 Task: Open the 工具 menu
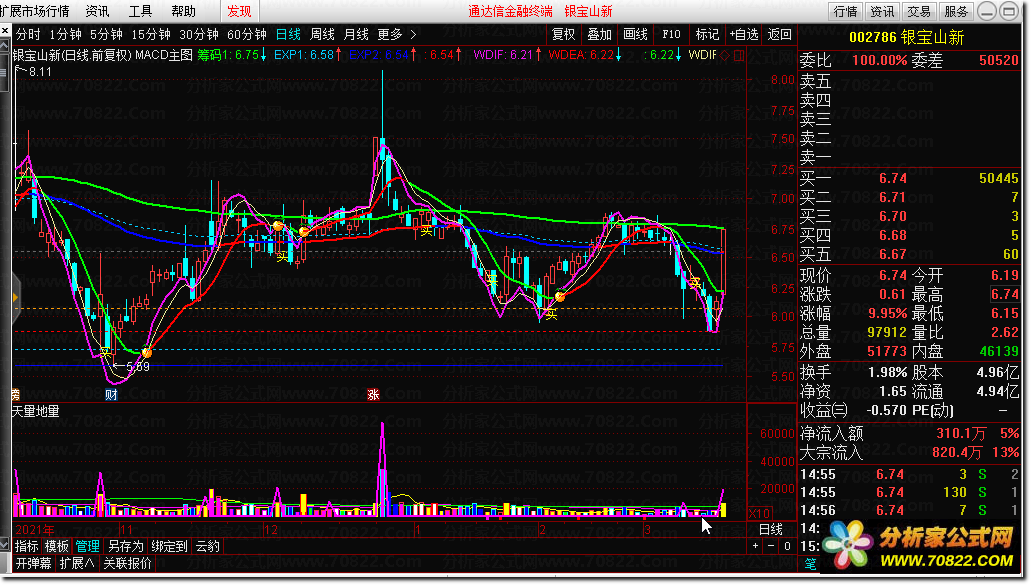coord(140,11)
